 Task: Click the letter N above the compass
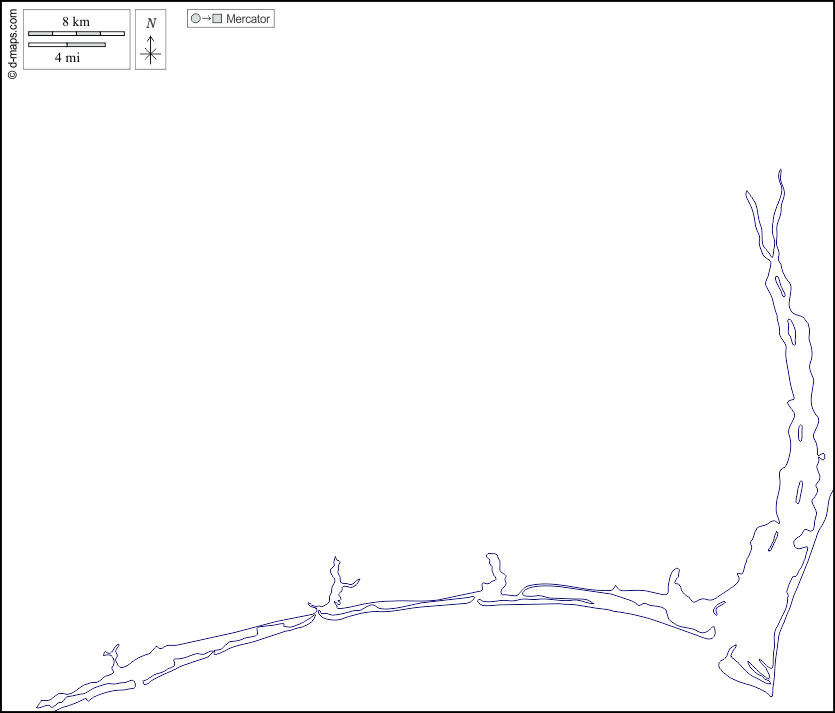(x=151, y=23)
